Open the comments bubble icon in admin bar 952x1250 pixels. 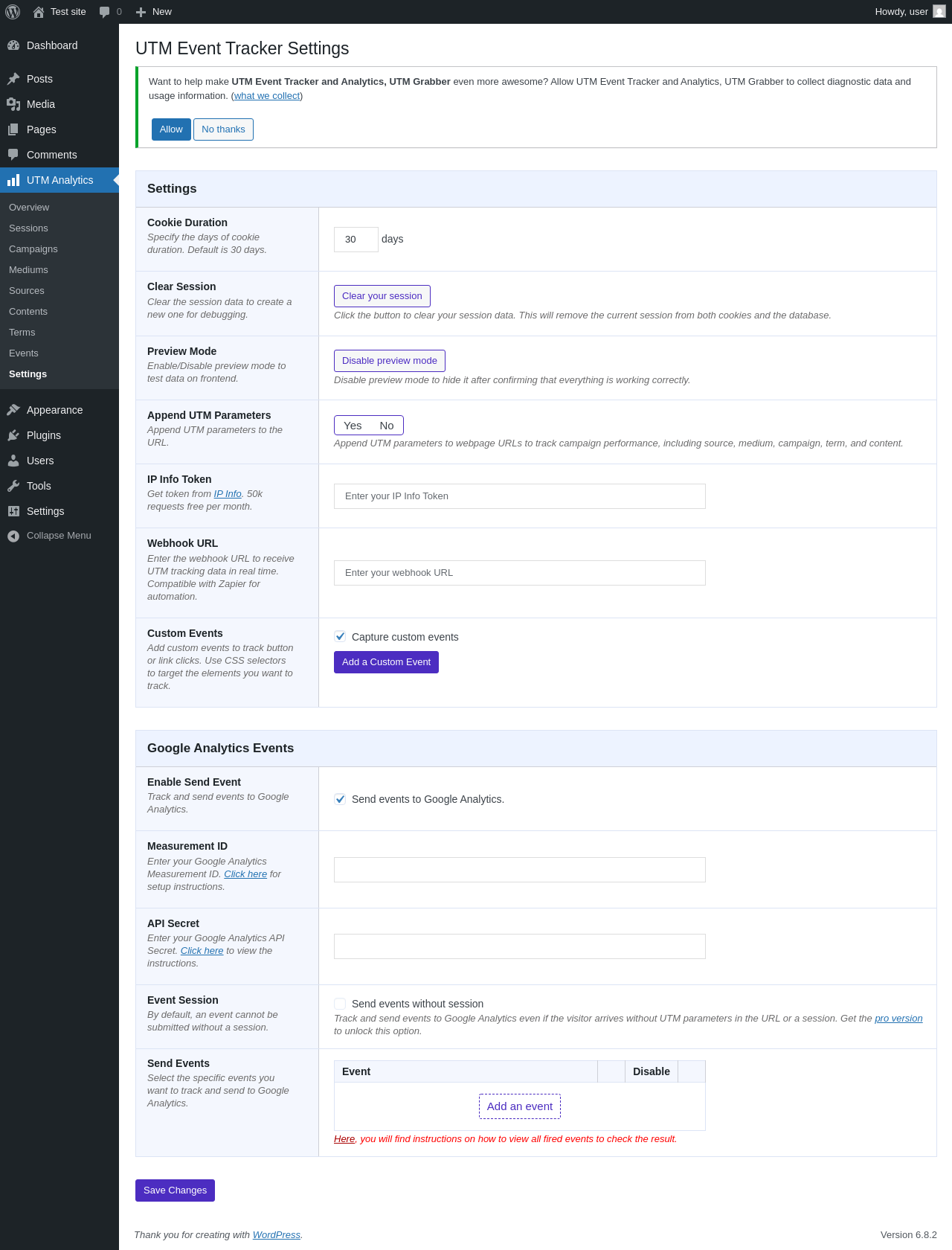(105, 12)
